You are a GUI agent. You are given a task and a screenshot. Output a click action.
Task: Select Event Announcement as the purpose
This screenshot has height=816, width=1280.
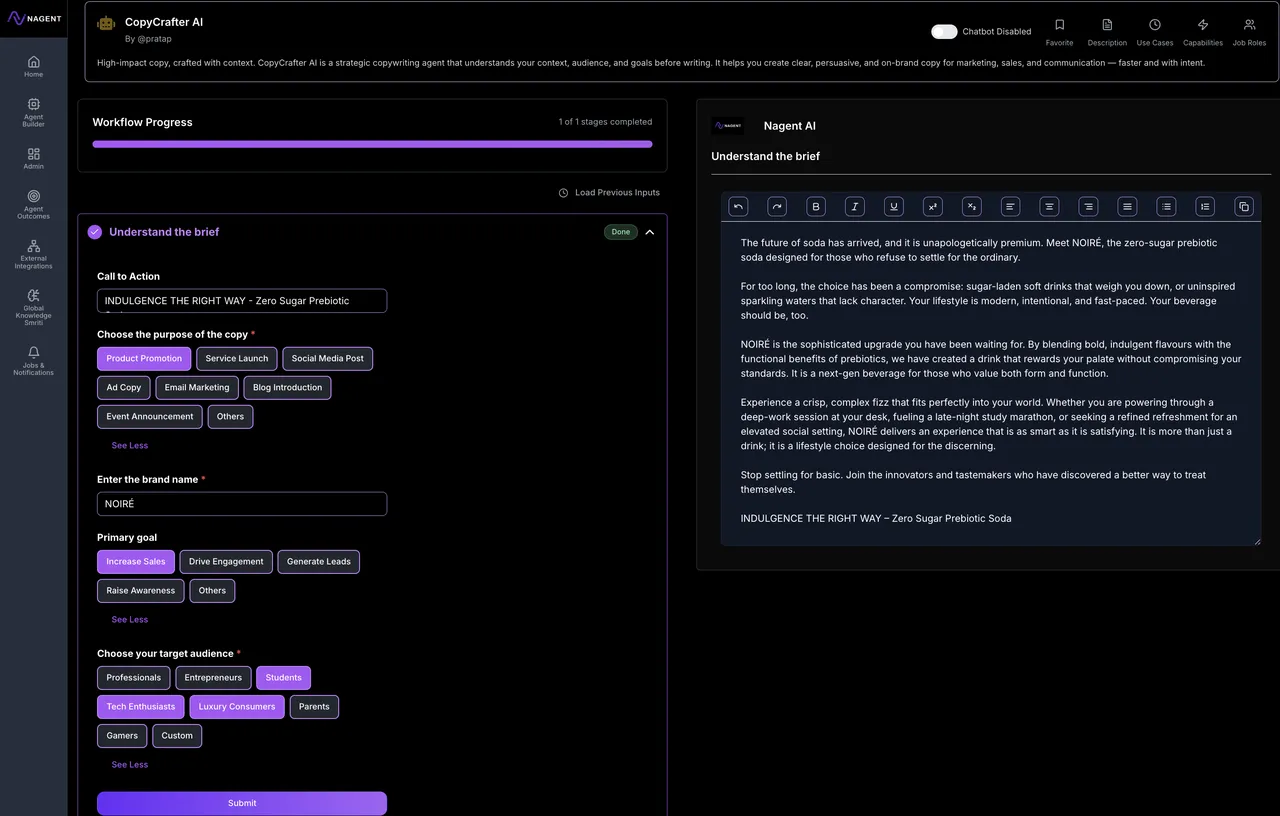tap(150, 417)
